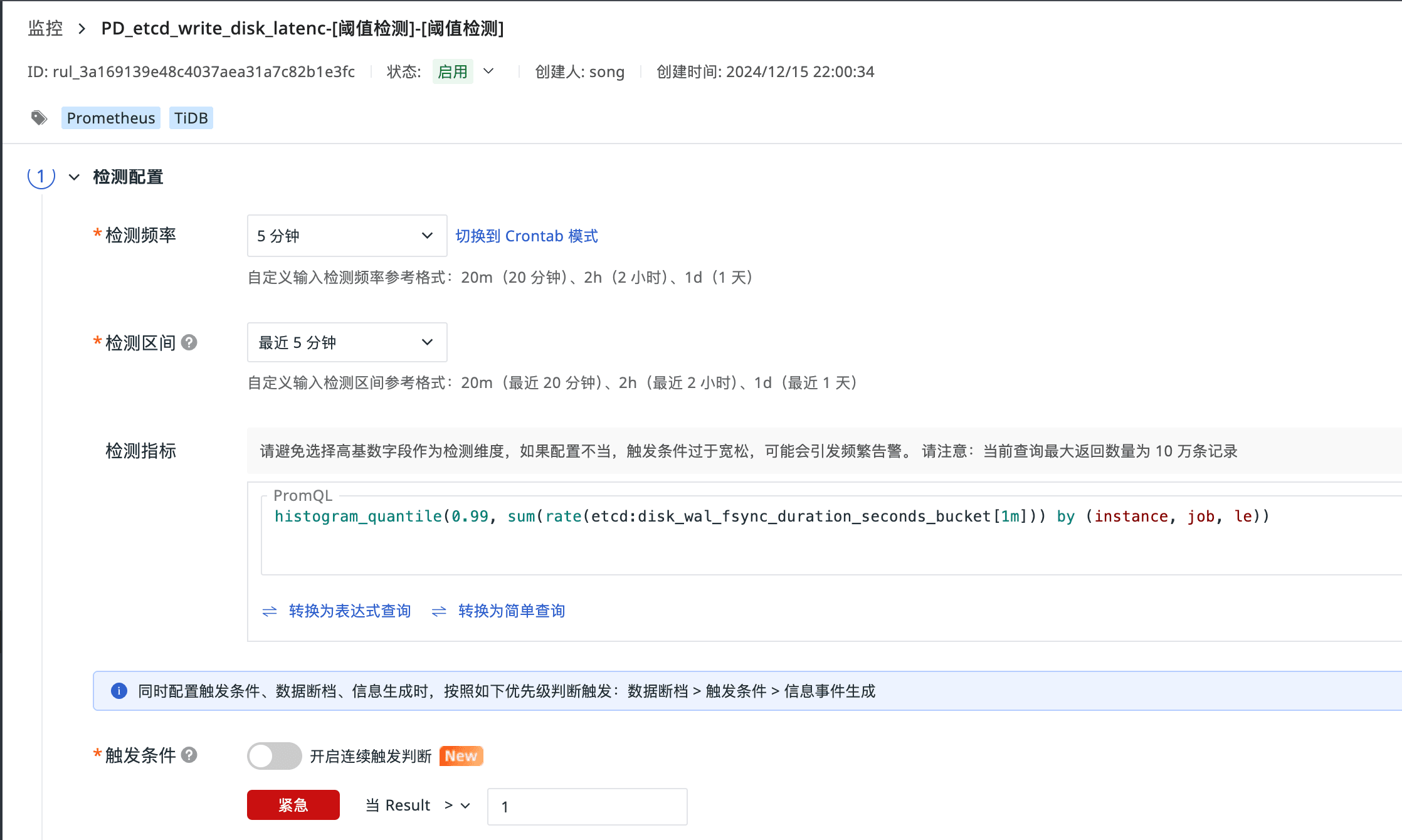Collapse the 检测配置 section

click(x=74, y=177)
